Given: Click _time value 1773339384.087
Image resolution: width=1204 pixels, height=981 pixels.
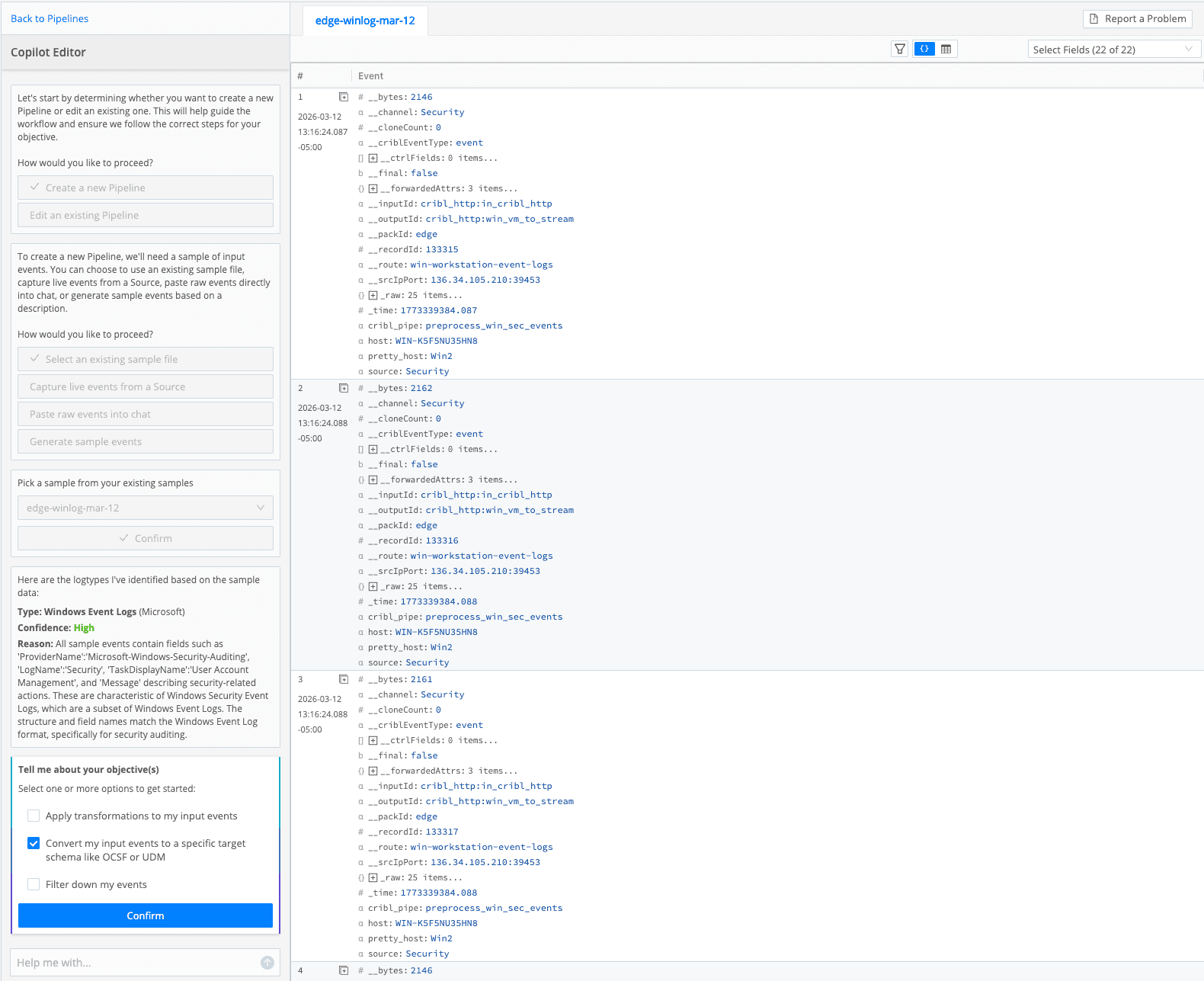Looking at the screenshot, I should click(439, 310).
